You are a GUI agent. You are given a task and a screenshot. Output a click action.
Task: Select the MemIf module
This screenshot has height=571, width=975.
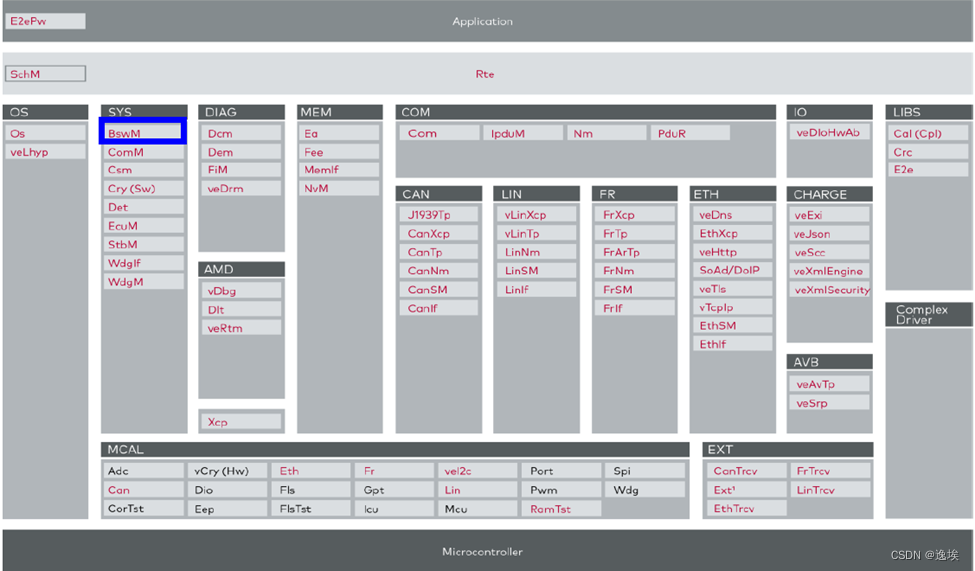(340, 170)
